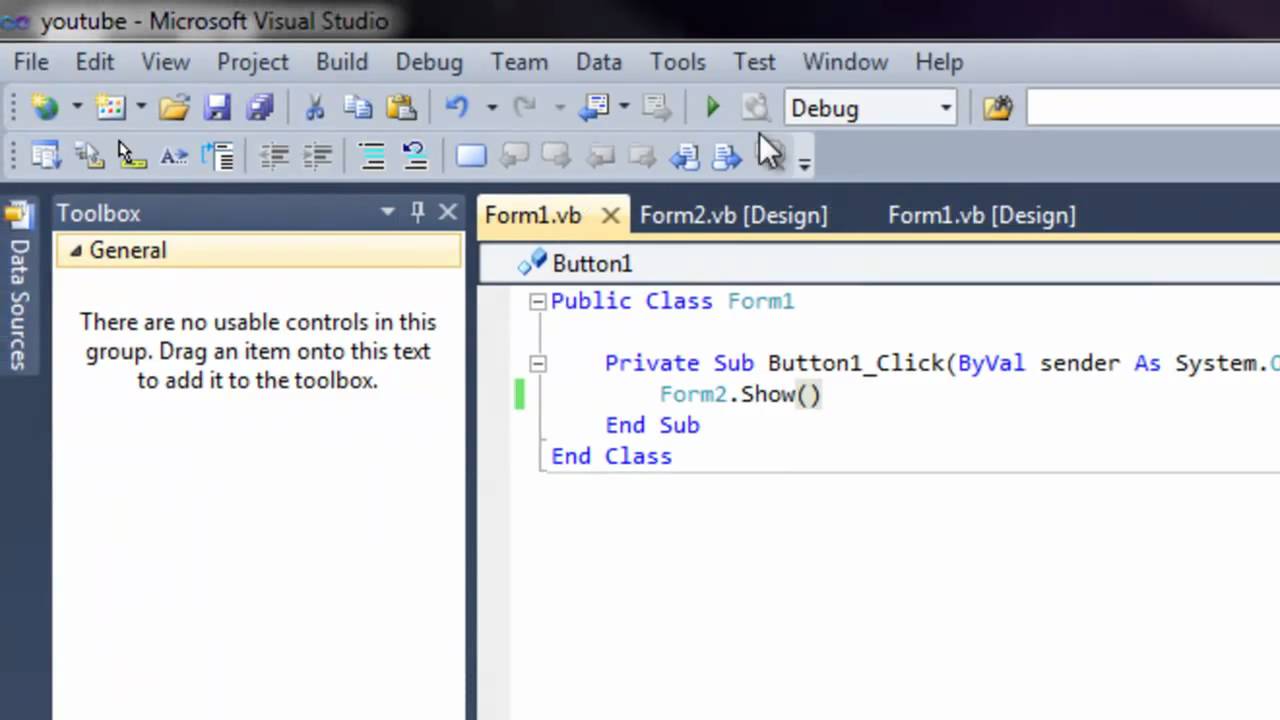Click the Display Object Member List icon

[x=45, y=155]
